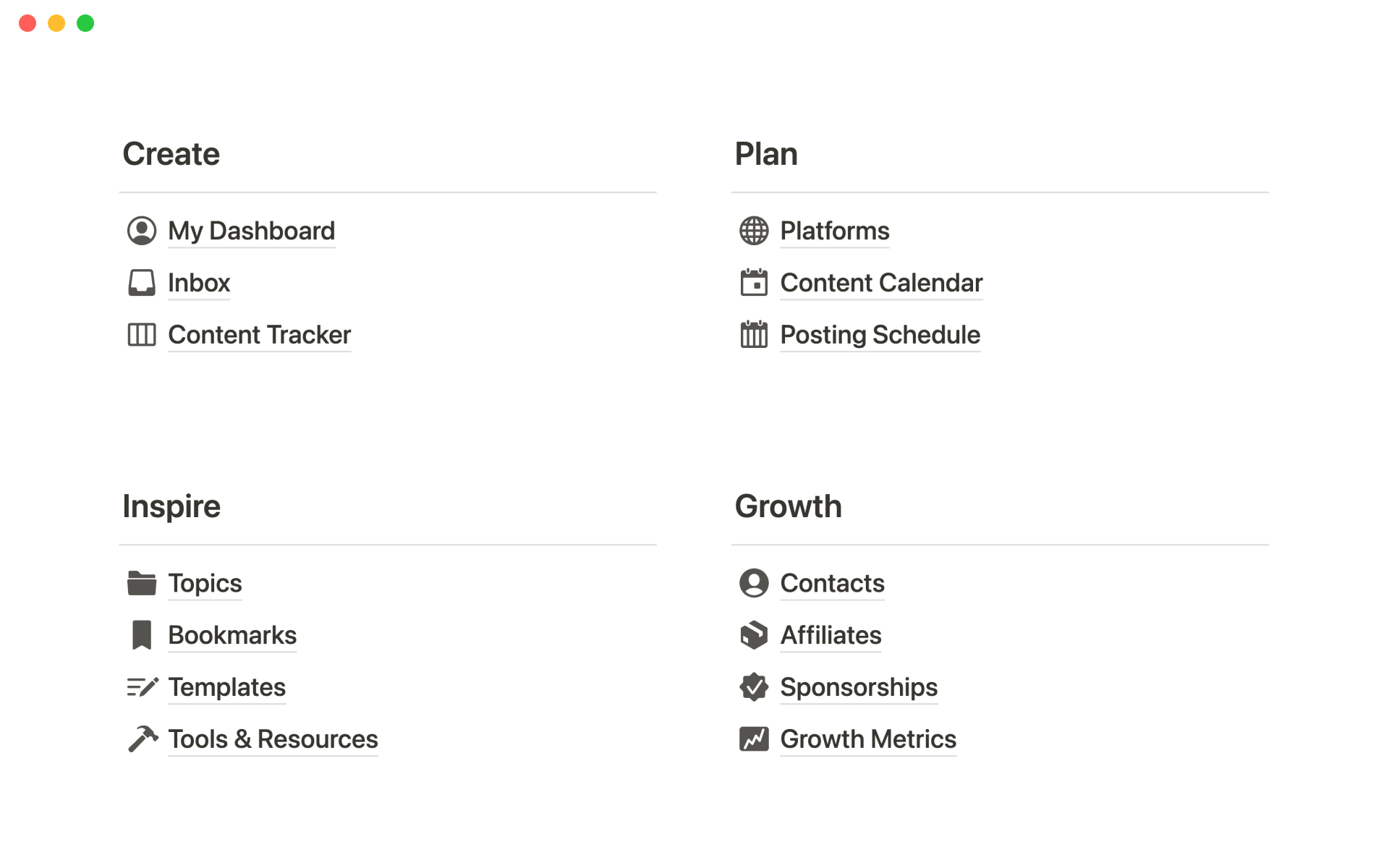
Task: Open the Posting Schedule link
Action: click(880, 335)
